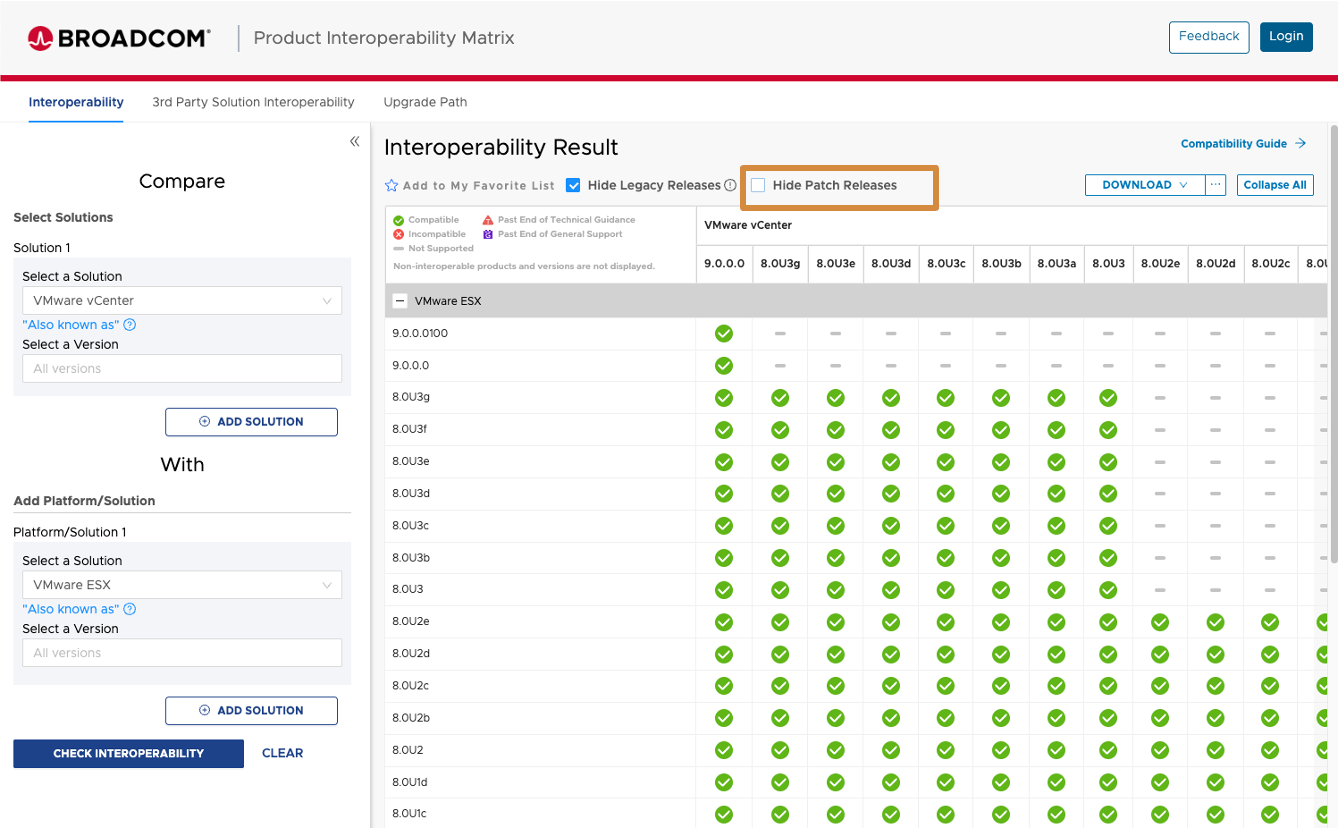This screenshot has height=828, width=1338.
Task: Click the Broadcom logo
Action: coord(119,37)
